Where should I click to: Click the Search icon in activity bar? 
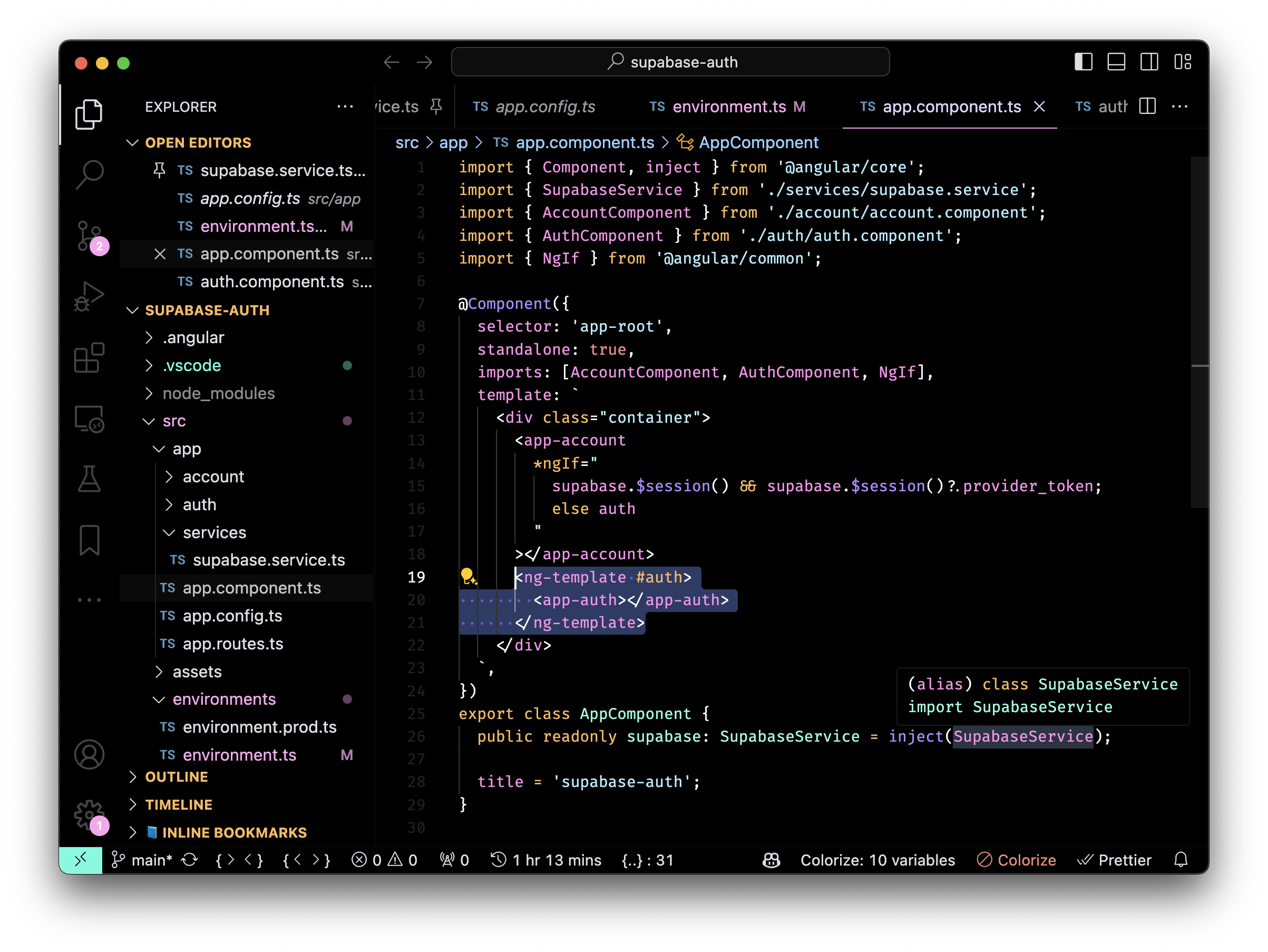89,173
